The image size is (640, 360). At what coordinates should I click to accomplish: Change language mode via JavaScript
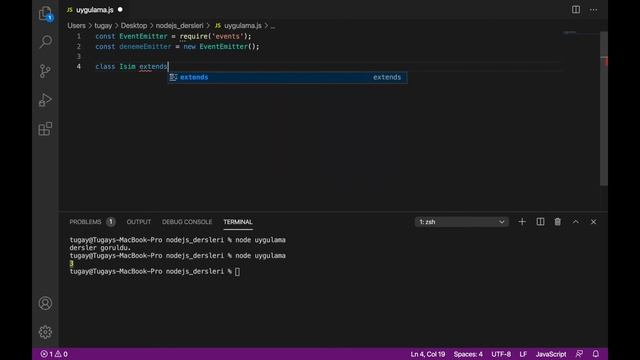click(x=551, y=354)
